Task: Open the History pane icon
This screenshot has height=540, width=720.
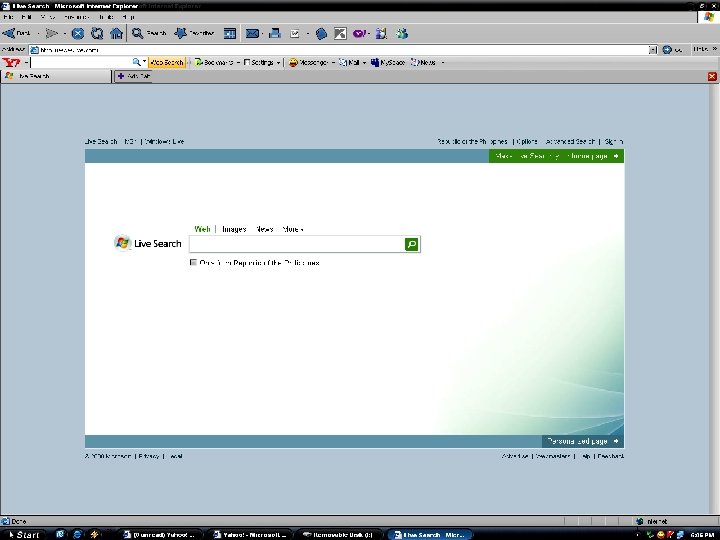Action: [x=230, y=33]
